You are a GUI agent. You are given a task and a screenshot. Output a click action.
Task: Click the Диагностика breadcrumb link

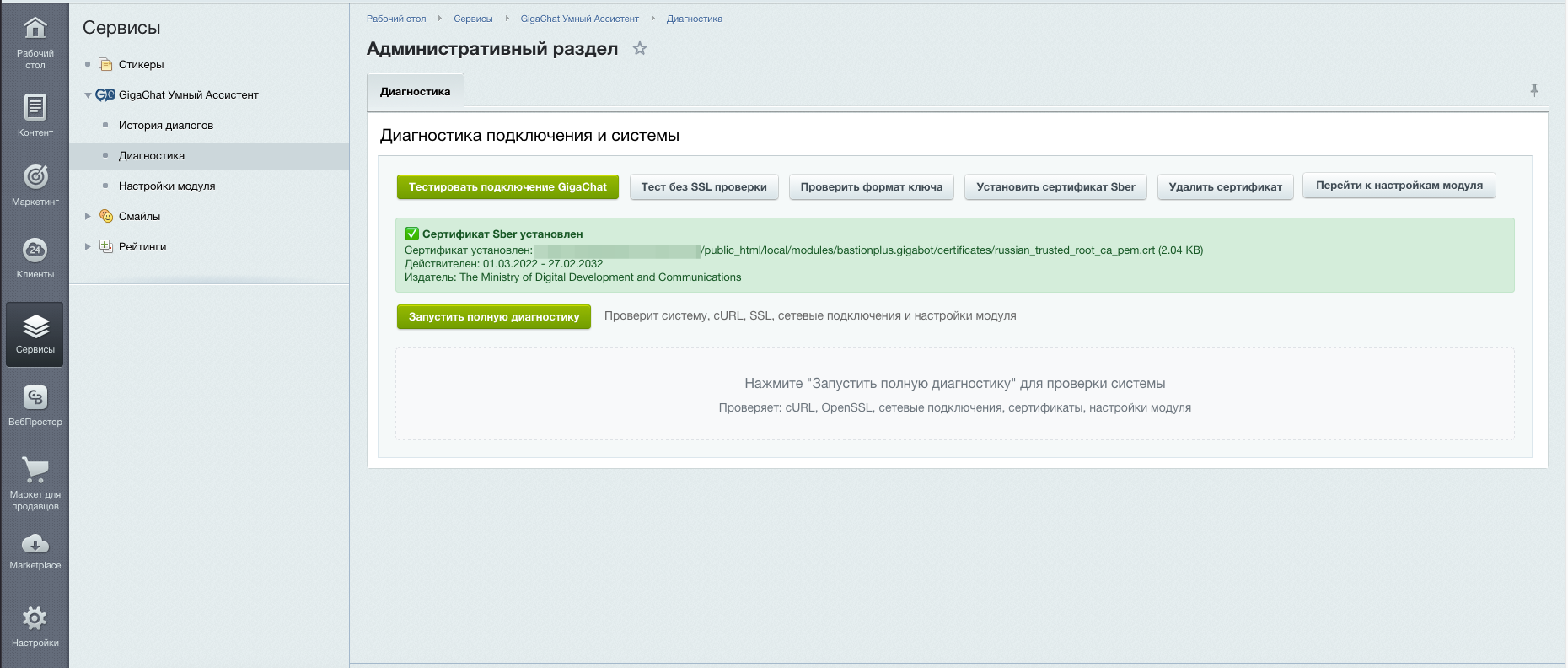coord(695,19)
